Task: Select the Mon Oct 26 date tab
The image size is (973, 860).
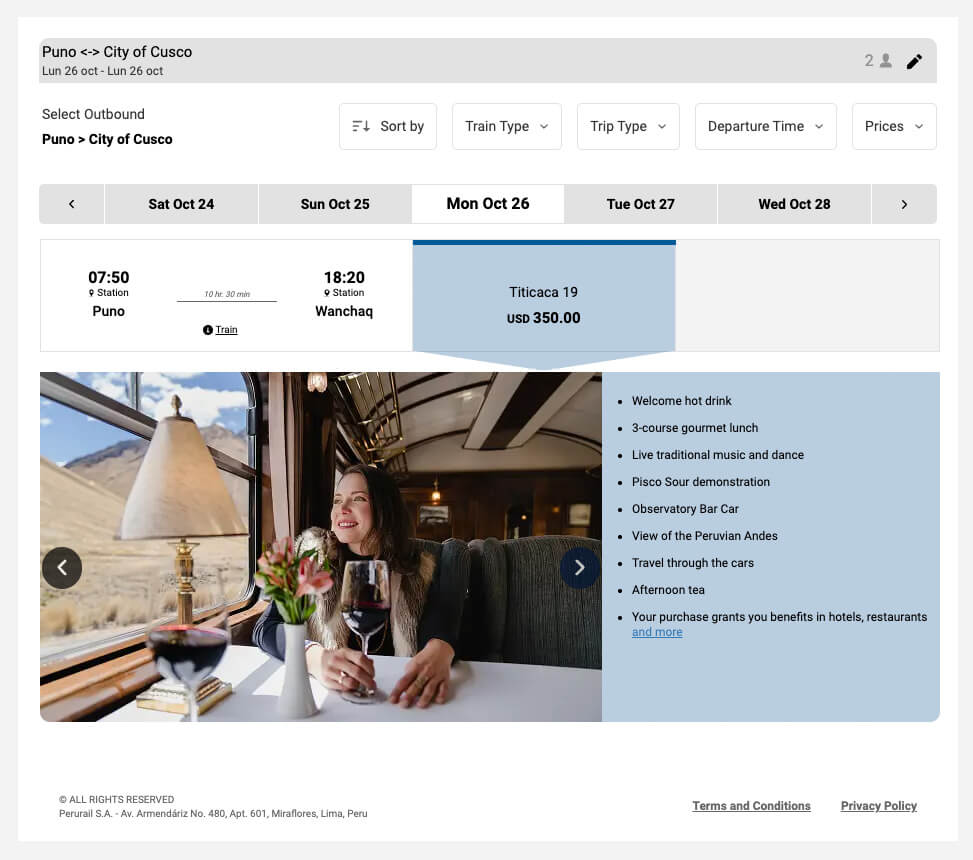Action: 488,204
